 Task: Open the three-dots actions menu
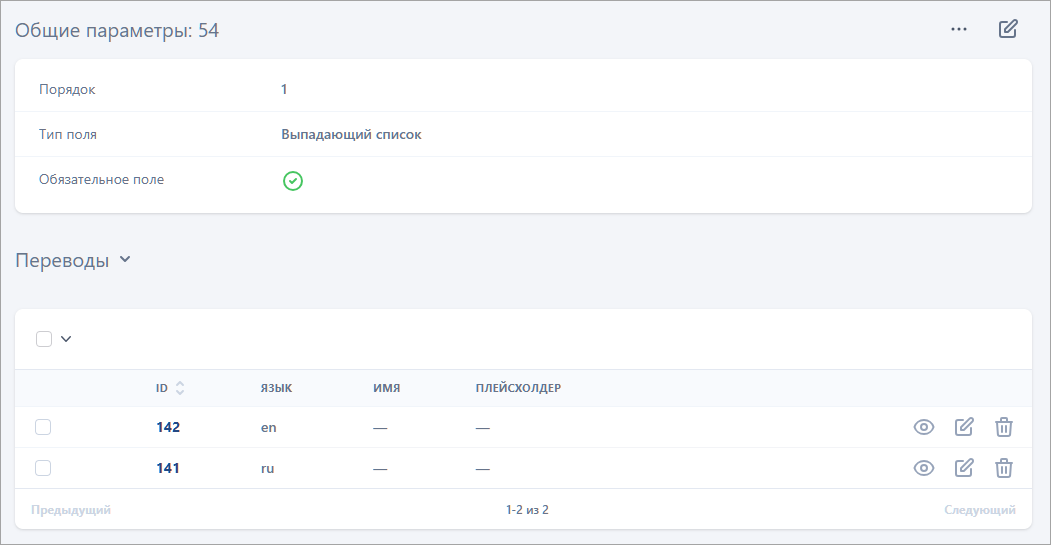click(959, 29)
